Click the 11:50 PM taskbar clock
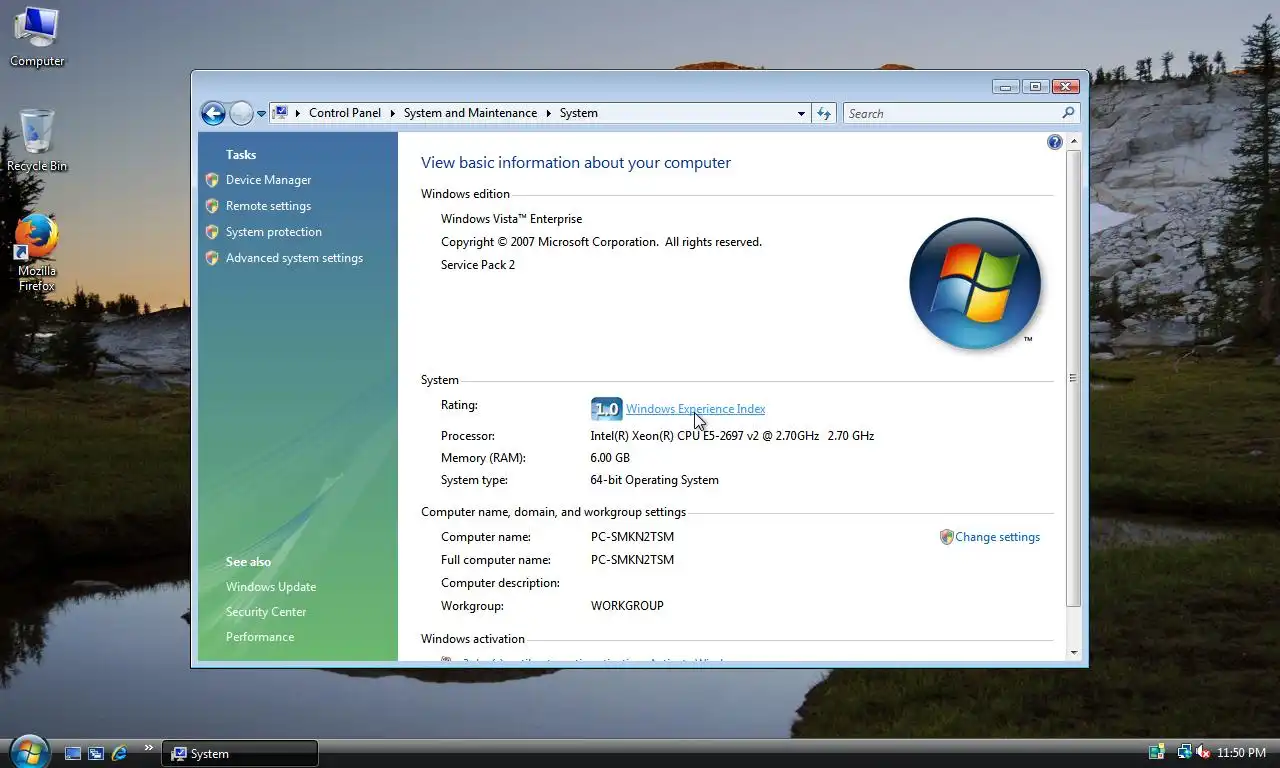Viewport: 1280px width, 768px height. click(1241, 753)
